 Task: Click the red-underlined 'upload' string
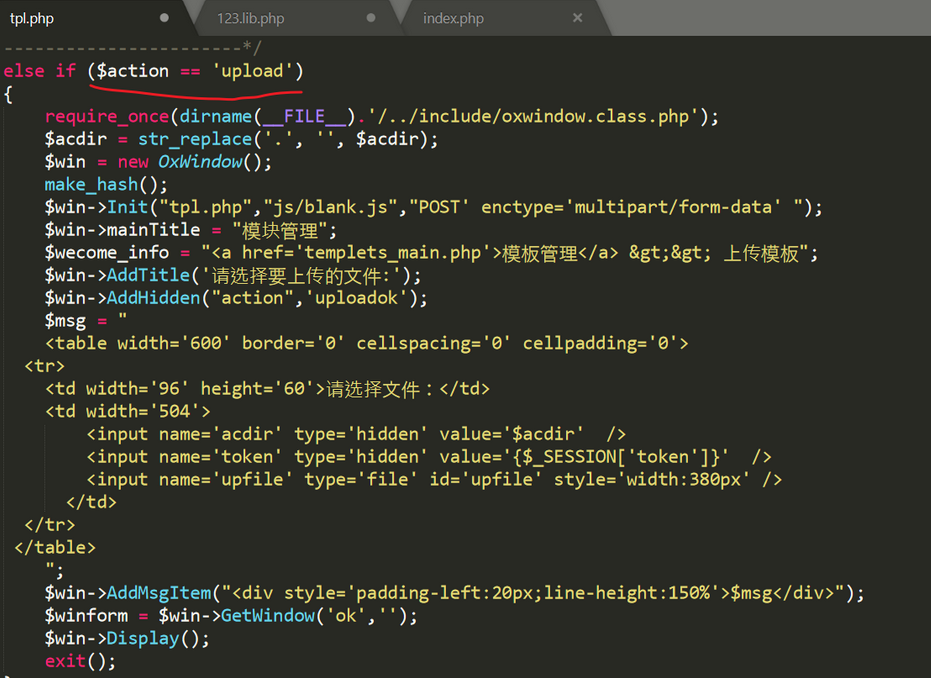click(x=251, y=70)
